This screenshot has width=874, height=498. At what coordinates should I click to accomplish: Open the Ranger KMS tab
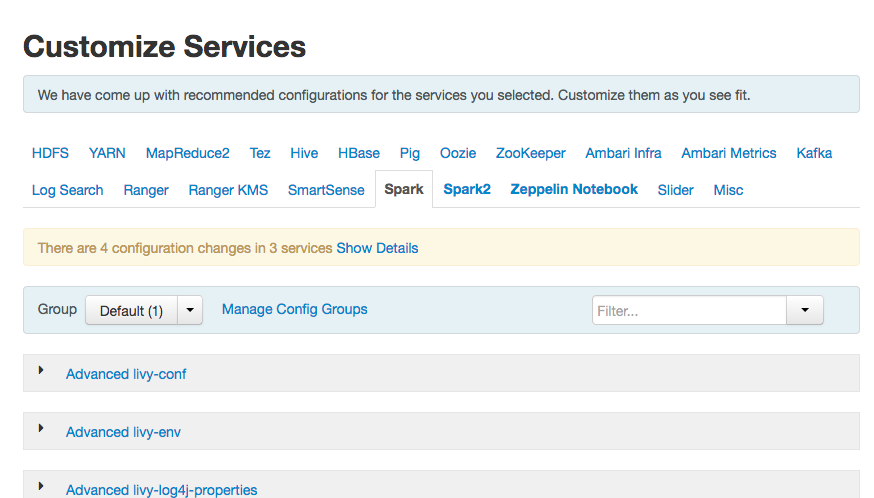pyautogui.click(x=228, y=190)
